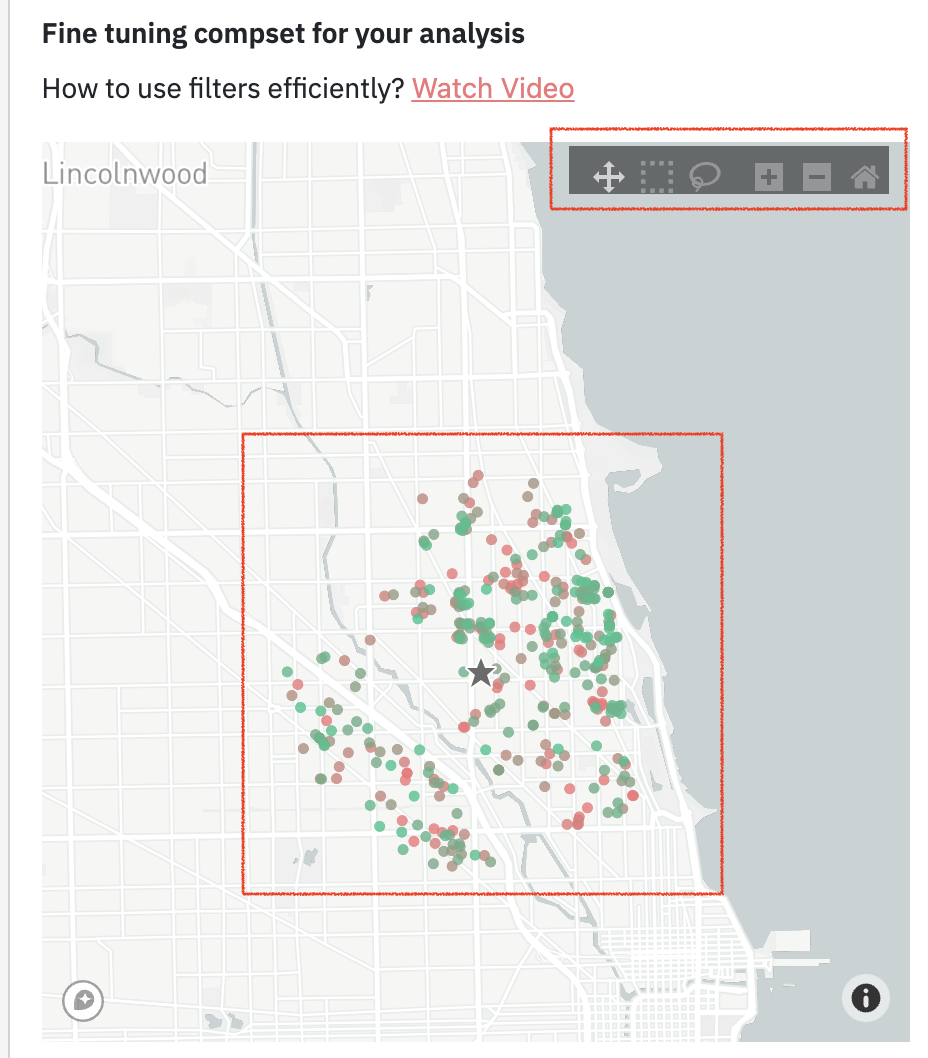Click the info icon on the map

(x=865, y=998)
